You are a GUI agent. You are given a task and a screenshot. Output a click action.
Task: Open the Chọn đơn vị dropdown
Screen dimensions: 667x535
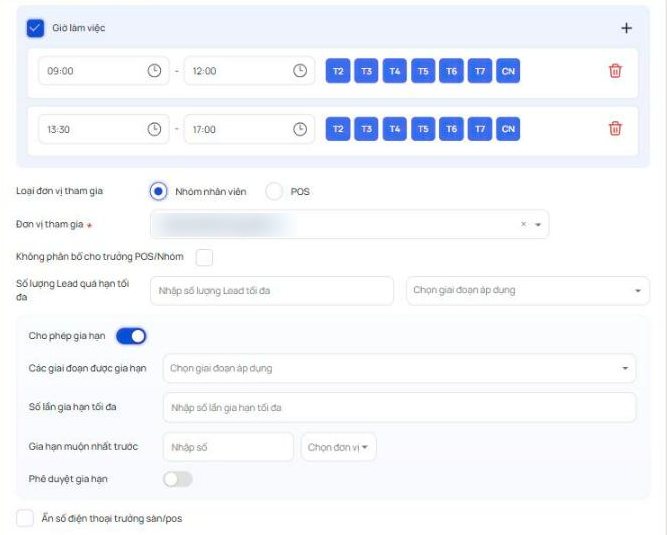pyautogui.click(x=339, y=447)
